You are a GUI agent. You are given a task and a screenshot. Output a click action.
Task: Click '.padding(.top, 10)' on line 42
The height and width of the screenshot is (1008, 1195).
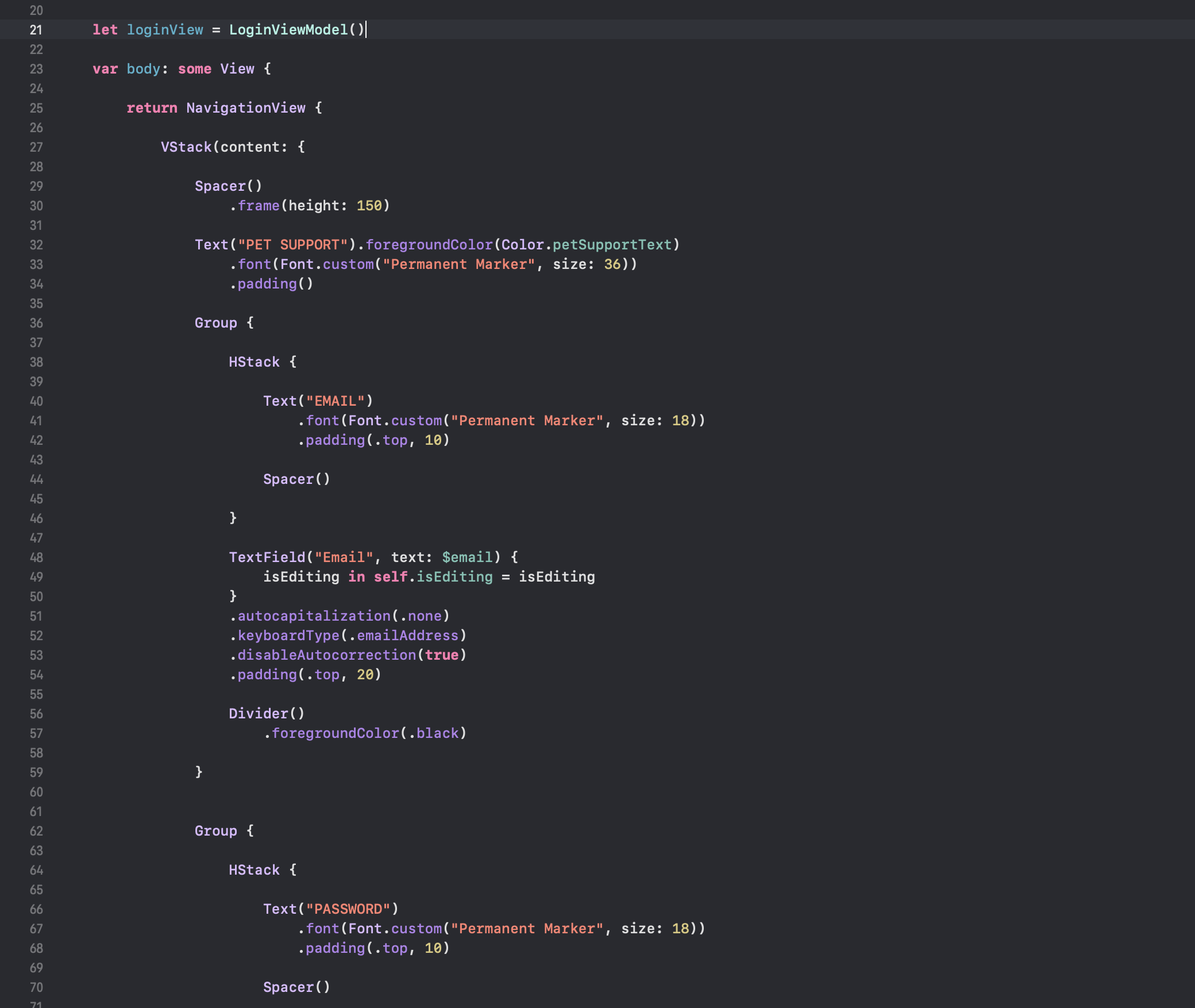coord(373,440)
